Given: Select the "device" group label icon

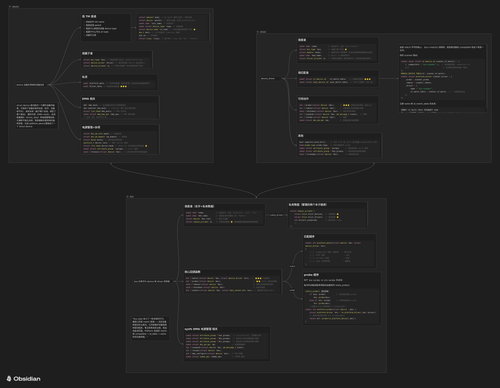Looking at the screenshot, I should pos(10,6).
